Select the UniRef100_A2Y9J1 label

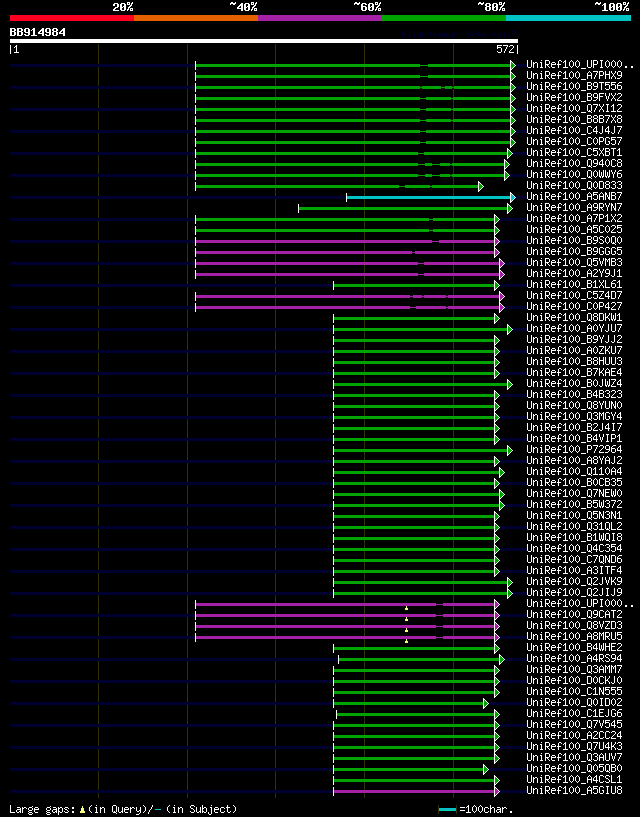pyautogui.click(x=574, y=274)
